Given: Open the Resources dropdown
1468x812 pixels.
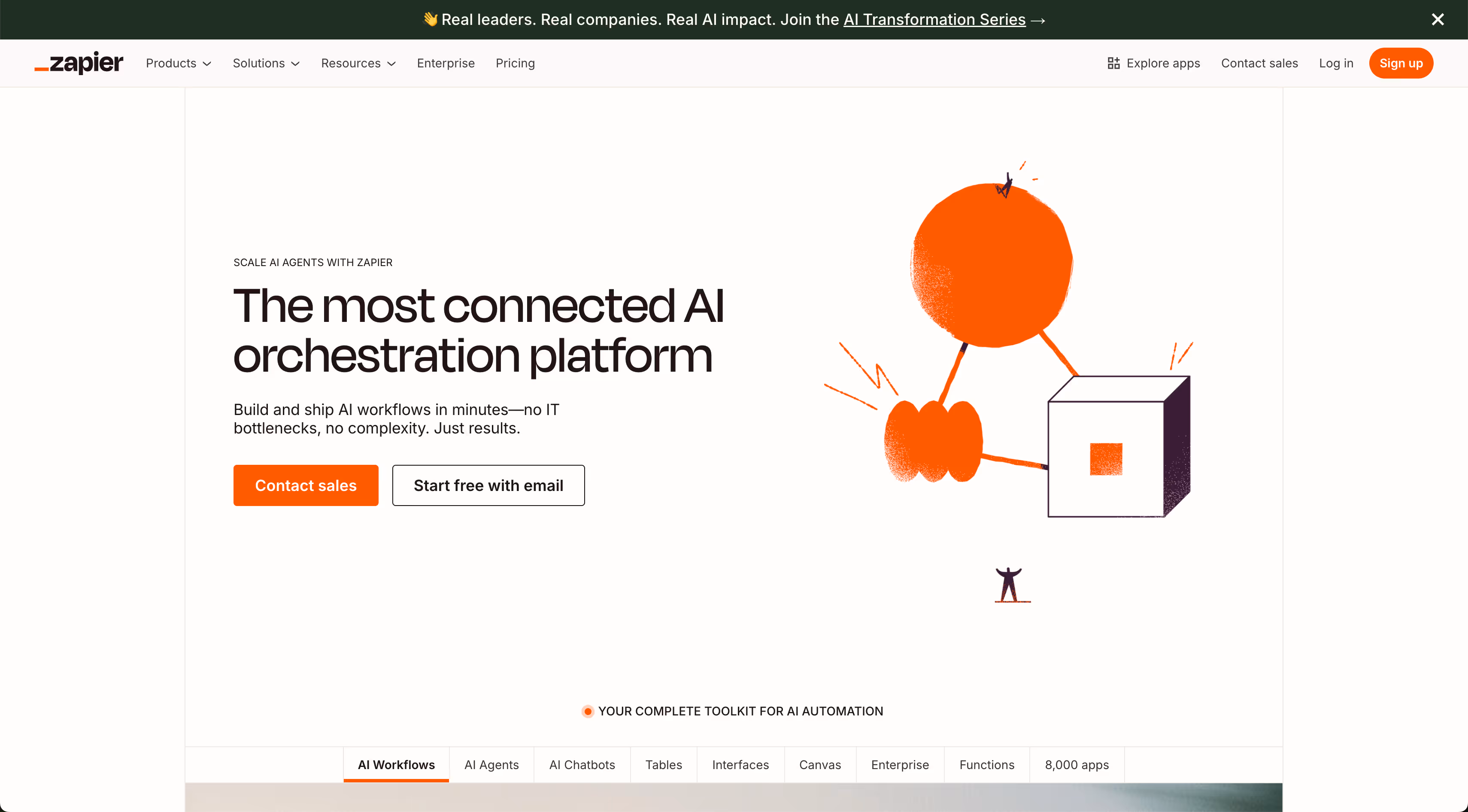Looking at the screenshot, I should point(358,63).
